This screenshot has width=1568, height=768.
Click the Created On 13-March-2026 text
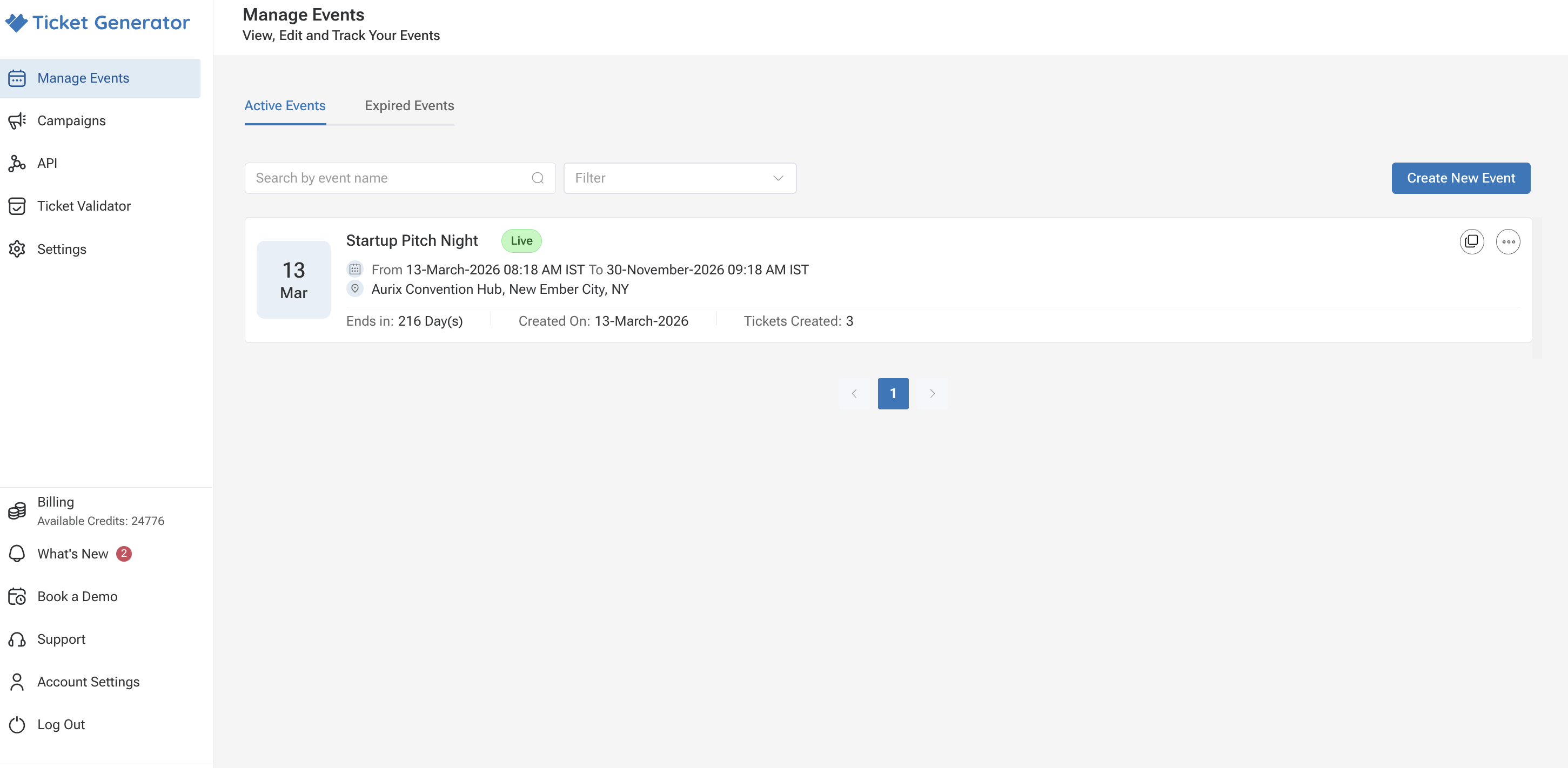click(x=603, y=321)
